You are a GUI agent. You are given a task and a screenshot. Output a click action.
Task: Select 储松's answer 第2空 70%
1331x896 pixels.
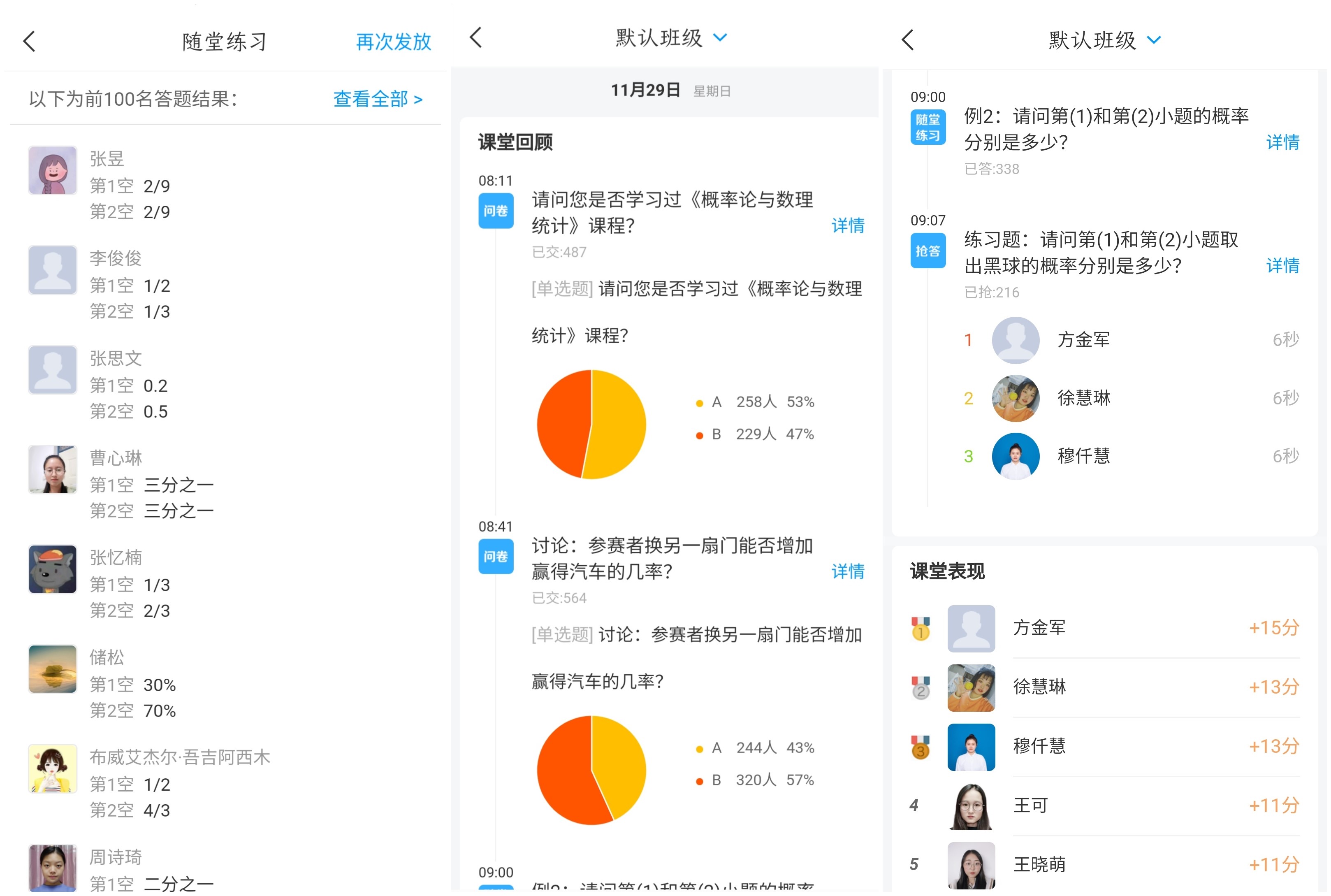(x=132, y=711)
